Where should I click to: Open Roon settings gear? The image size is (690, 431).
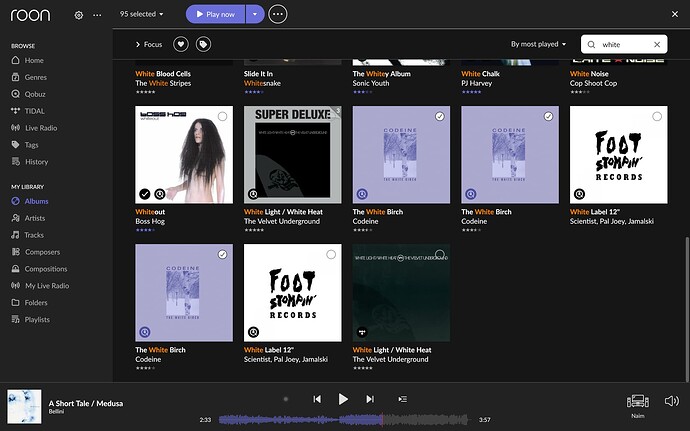pyautogui.click(x=79, y=15)
